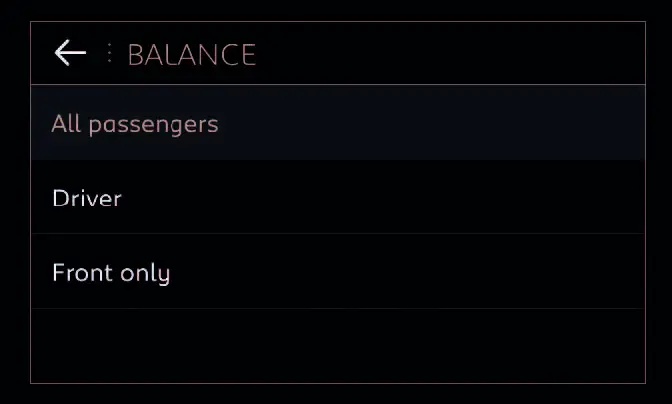The height and width of the screenshot is (404, 672).
Task: Hit the three-dot separator icon in header
Action: coord(109,53)
